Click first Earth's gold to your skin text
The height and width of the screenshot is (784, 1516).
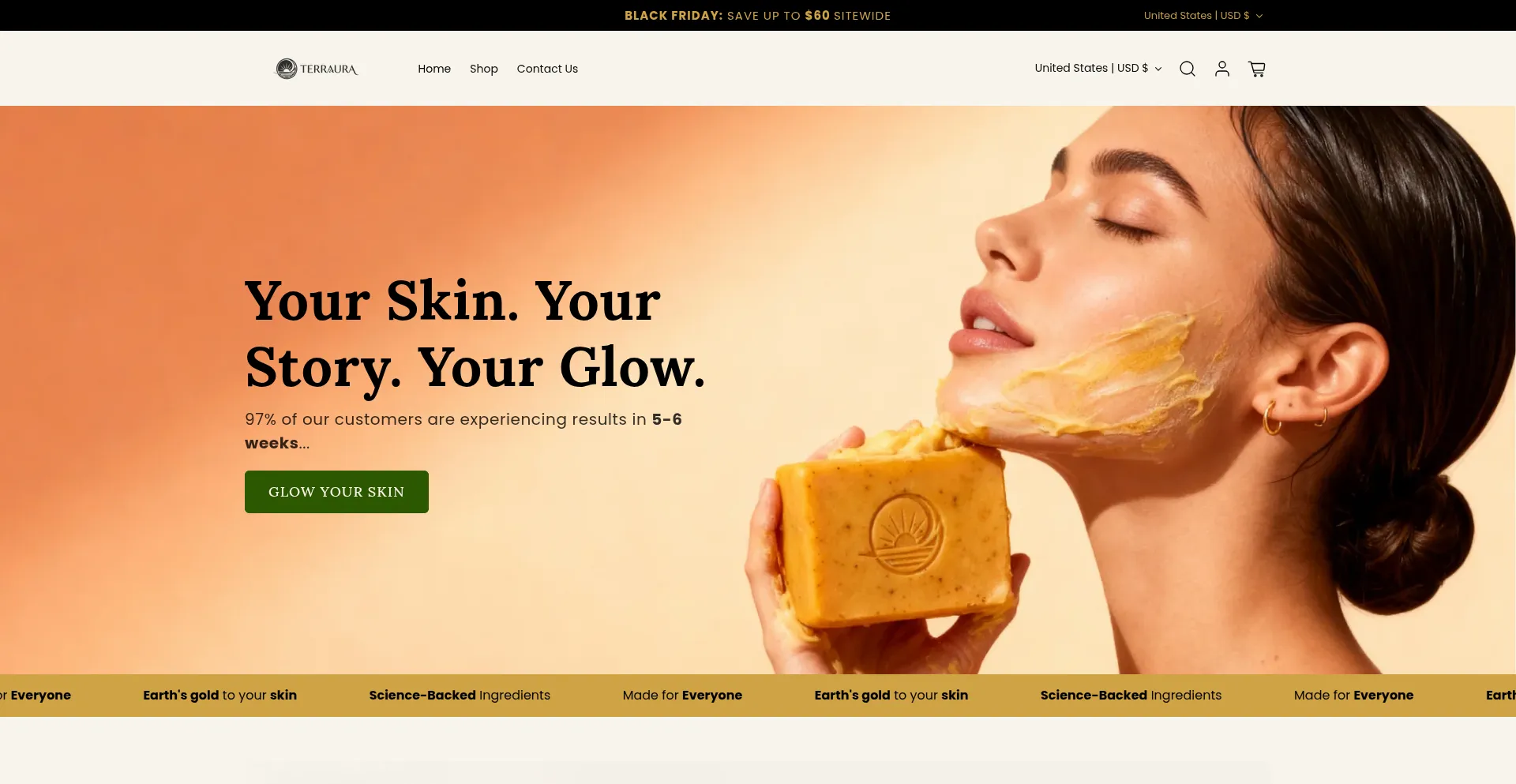[220, 695]
